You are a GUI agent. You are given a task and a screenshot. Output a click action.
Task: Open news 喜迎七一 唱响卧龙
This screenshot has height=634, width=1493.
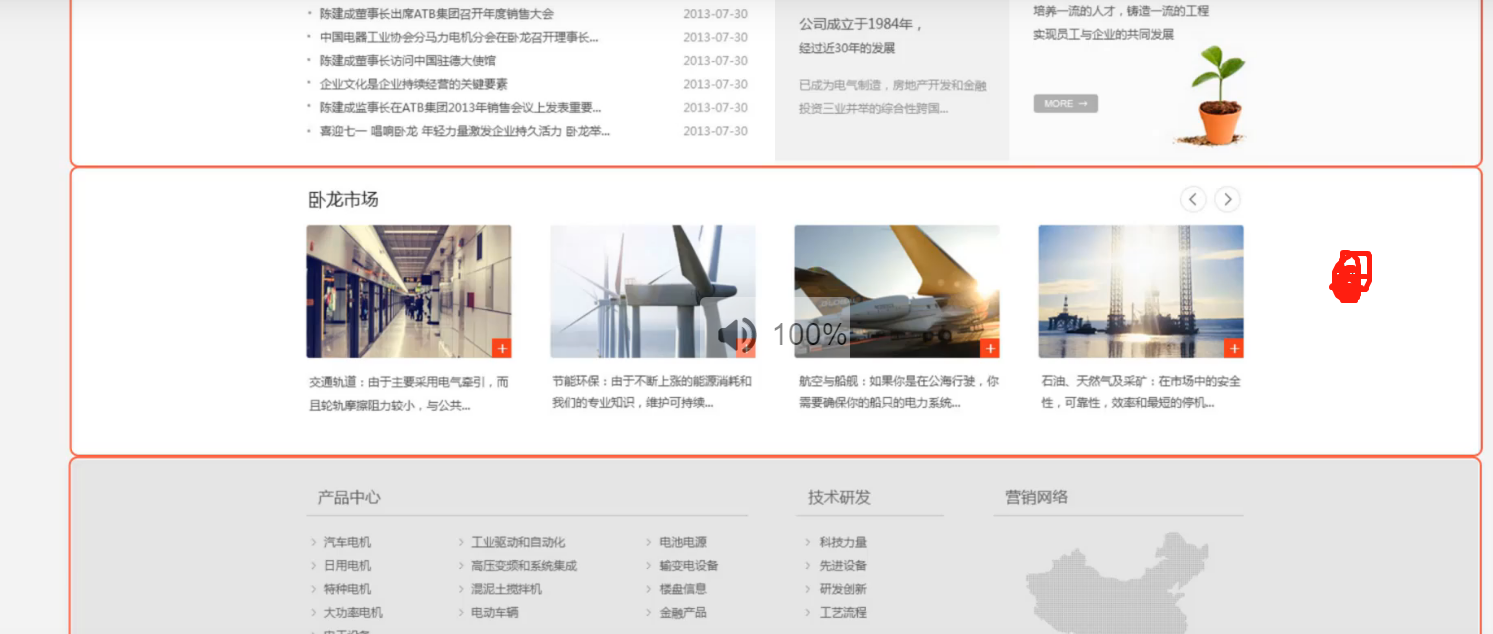click(465, 131)
